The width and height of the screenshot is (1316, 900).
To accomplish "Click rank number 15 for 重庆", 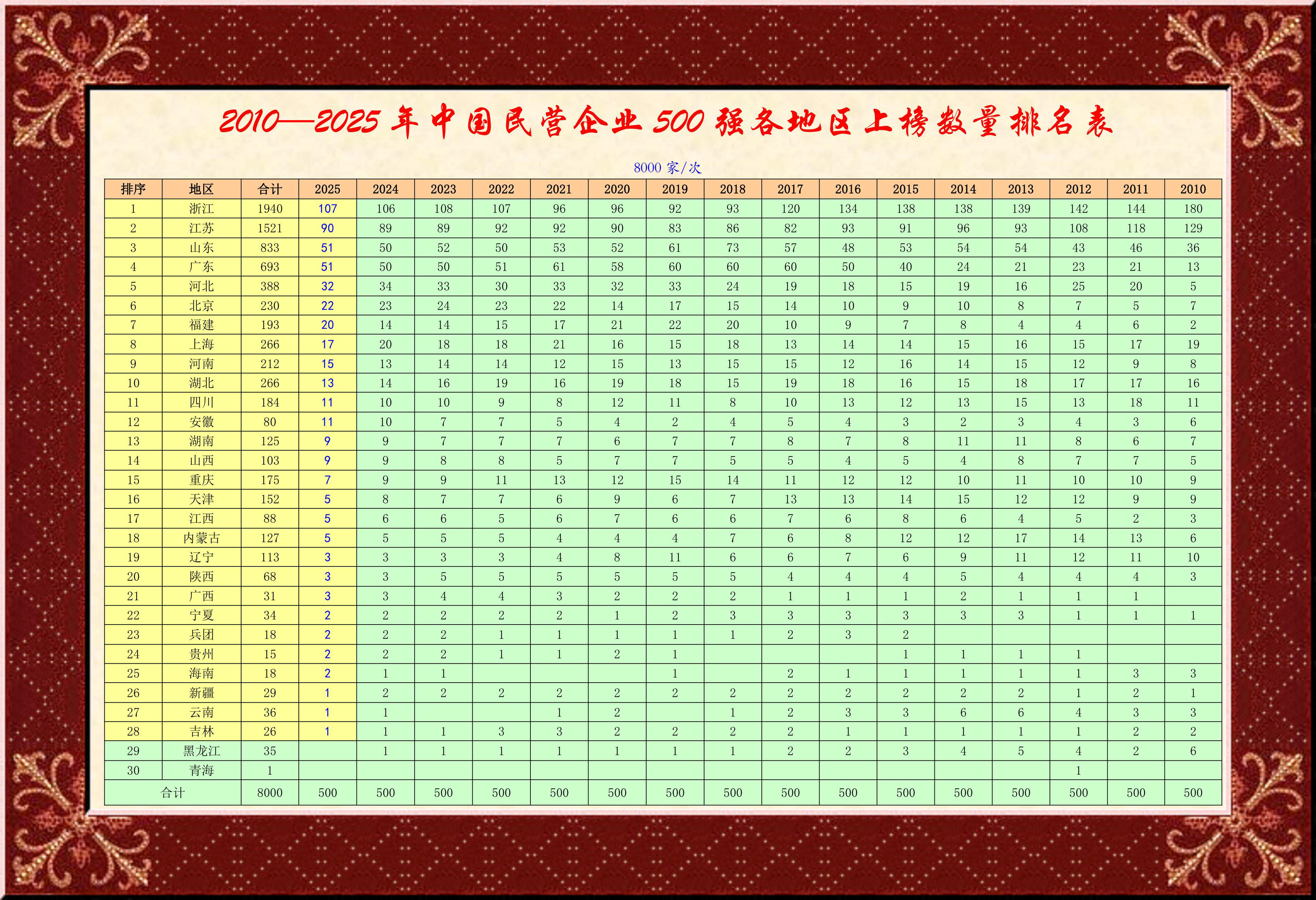I will 133,480.
